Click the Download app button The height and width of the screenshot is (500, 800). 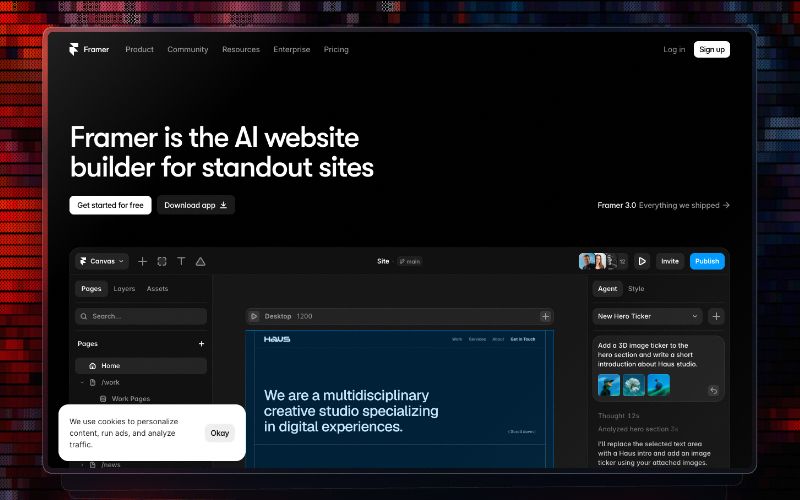(195, 205)
